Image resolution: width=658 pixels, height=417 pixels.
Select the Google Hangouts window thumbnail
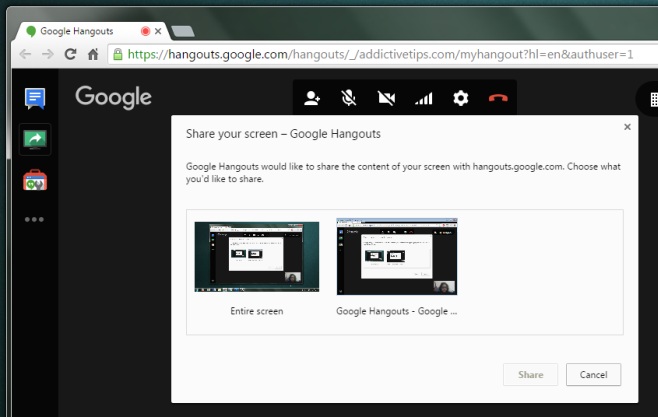(397, 256)
